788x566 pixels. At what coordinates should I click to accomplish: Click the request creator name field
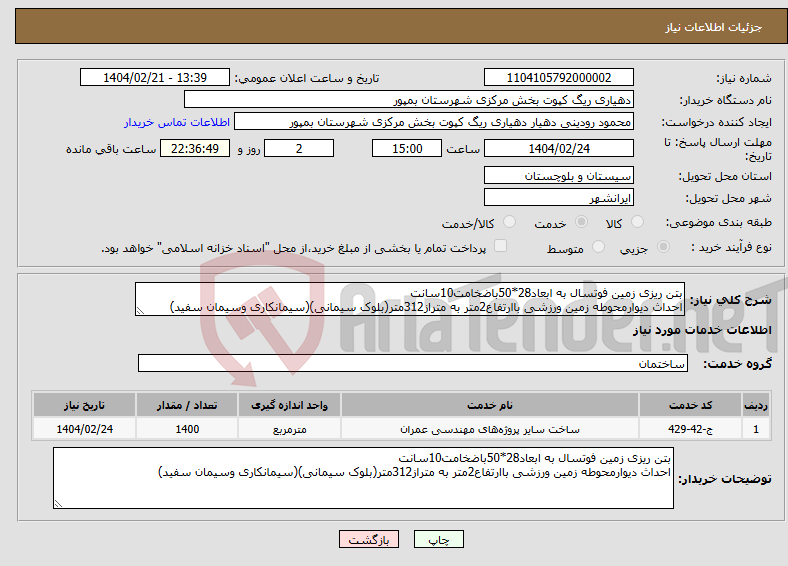(434, 122)
